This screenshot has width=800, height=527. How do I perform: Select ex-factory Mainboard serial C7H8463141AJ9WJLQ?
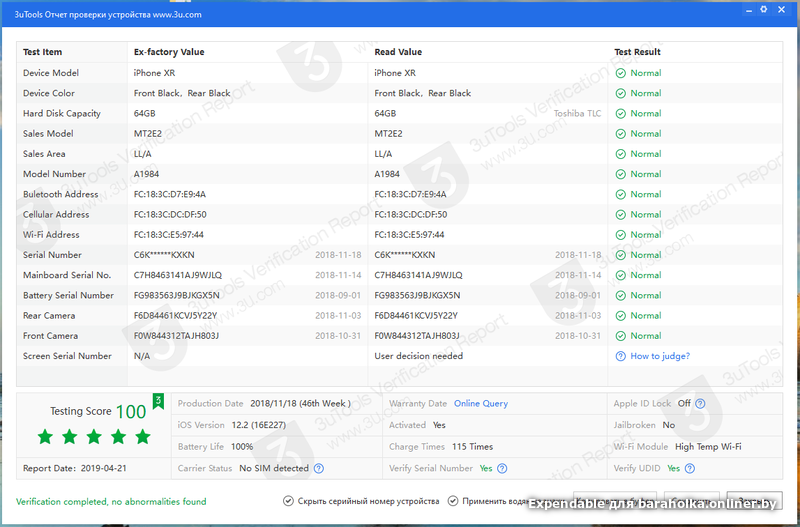tap(178, 275)
